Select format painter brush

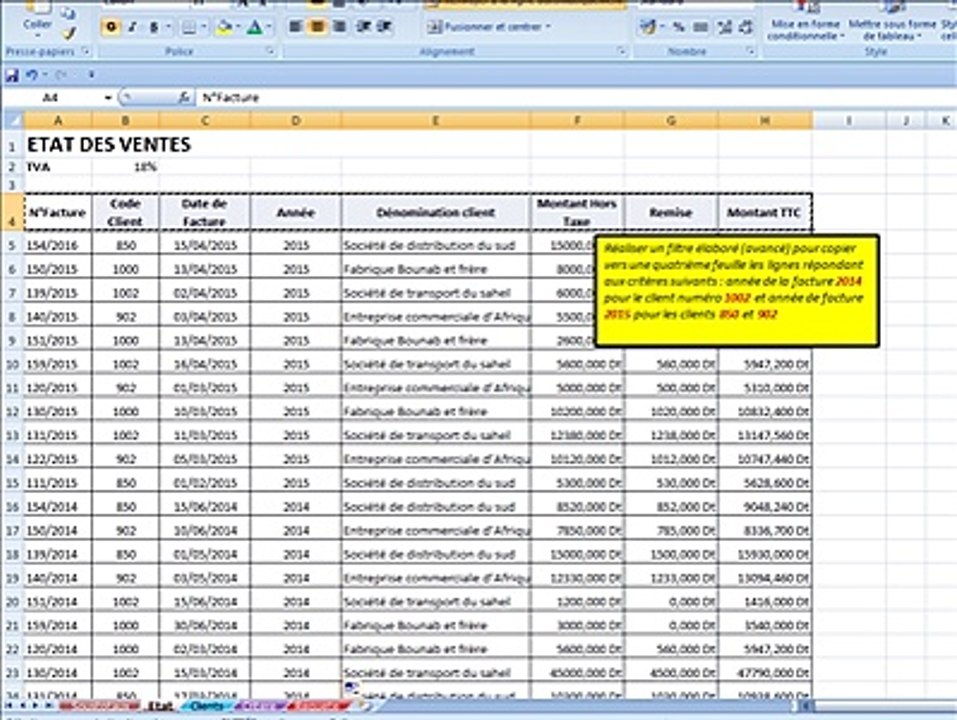click(69, 33)
